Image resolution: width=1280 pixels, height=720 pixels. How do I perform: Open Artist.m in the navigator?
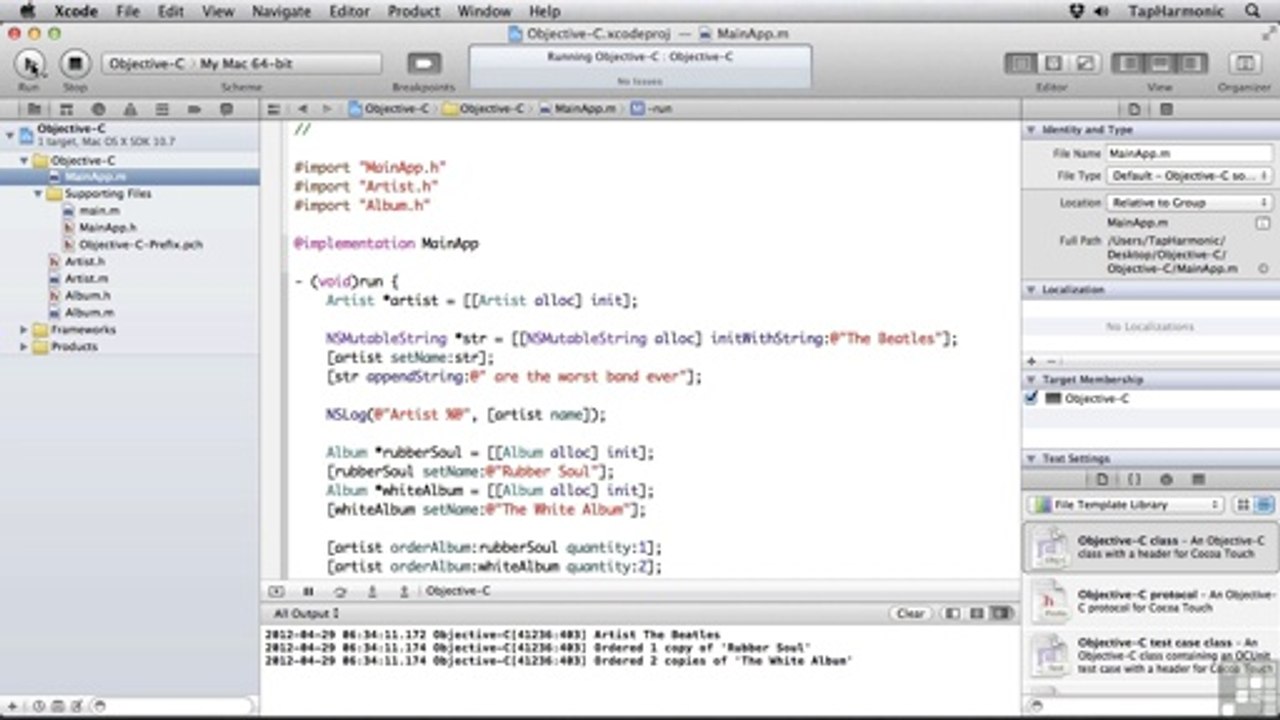pos(85,279)
